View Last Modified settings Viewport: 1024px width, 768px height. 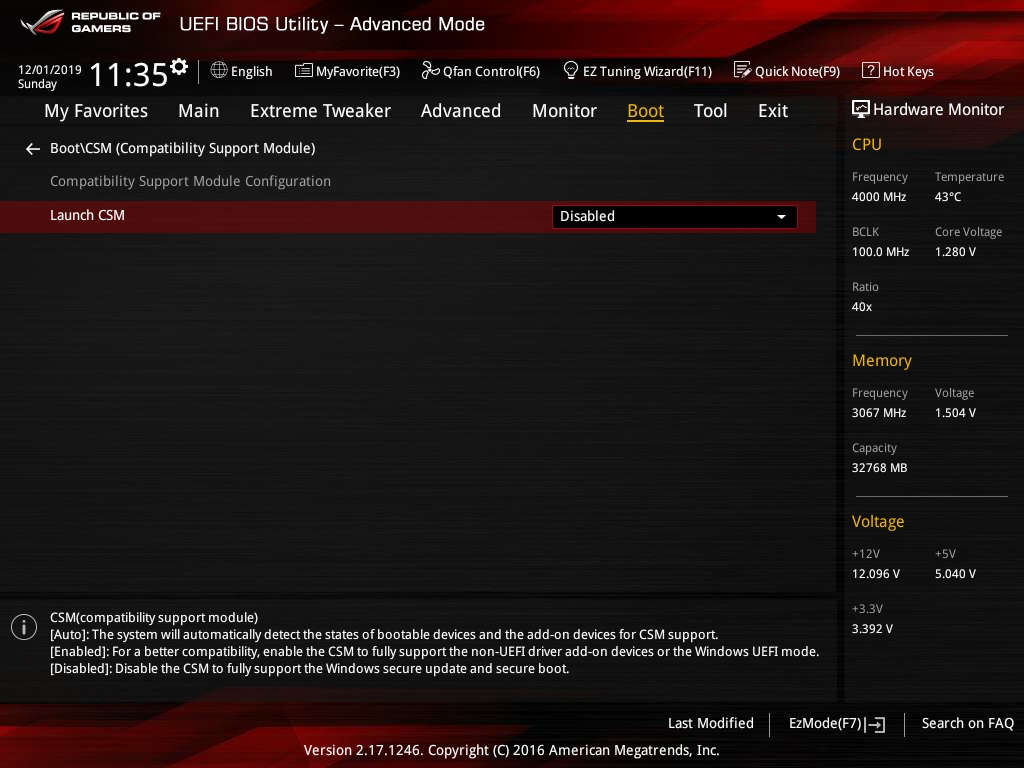pos(711,723)
